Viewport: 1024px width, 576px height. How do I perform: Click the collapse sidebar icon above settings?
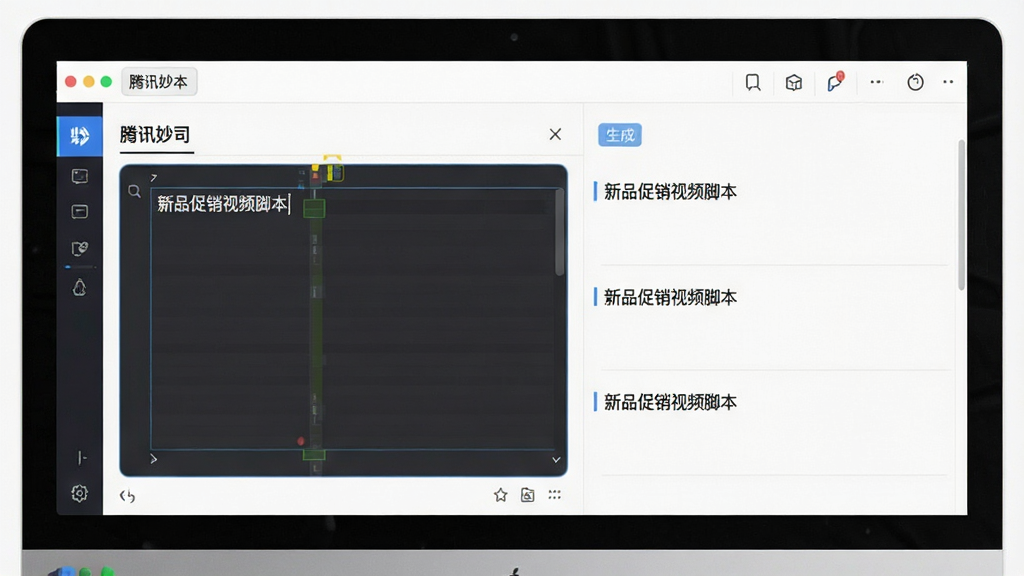(82, 458)
